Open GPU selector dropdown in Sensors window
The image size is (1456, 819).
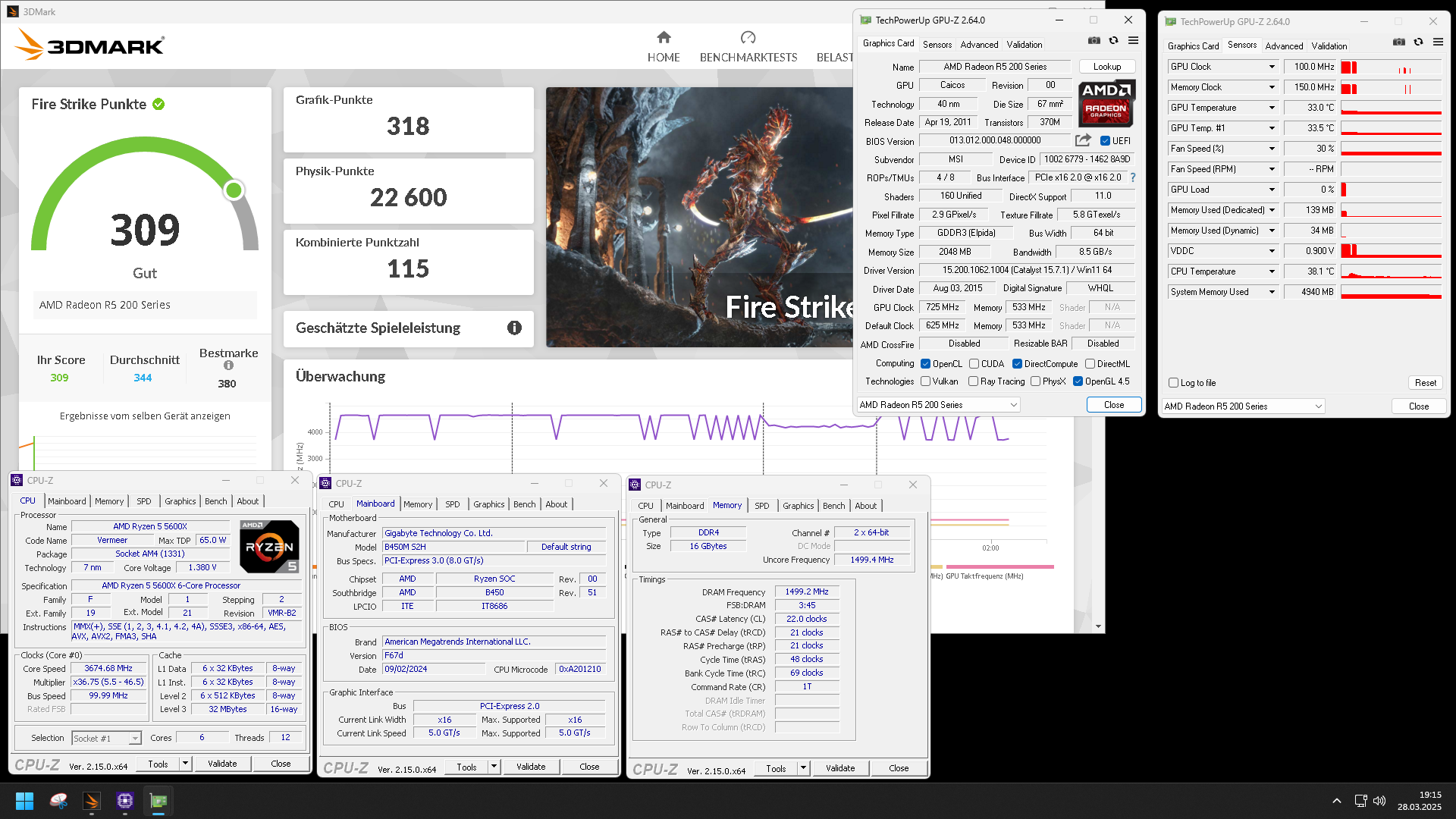(x=1243, y=406)
